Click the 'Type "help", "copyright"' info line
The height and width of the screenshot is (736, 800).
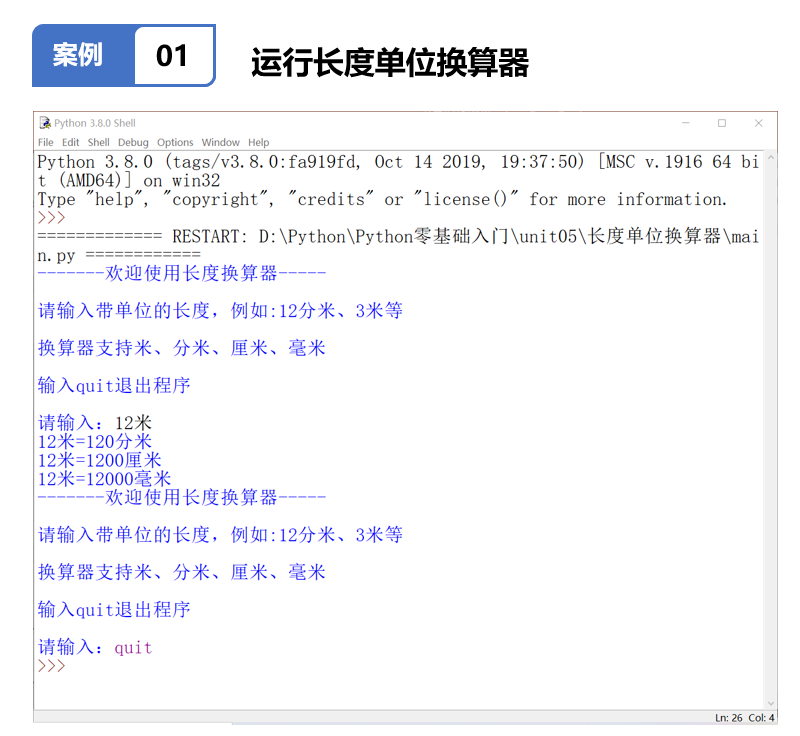[x=382, y=199]
